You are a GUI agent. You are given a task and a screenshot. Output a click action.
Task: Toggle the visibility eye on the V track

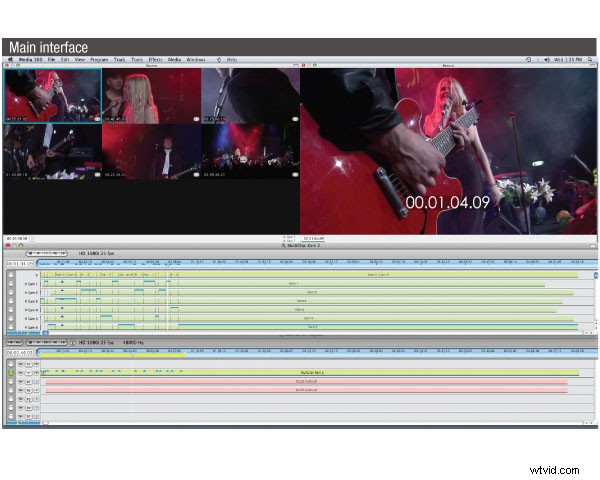click(21, 373)
